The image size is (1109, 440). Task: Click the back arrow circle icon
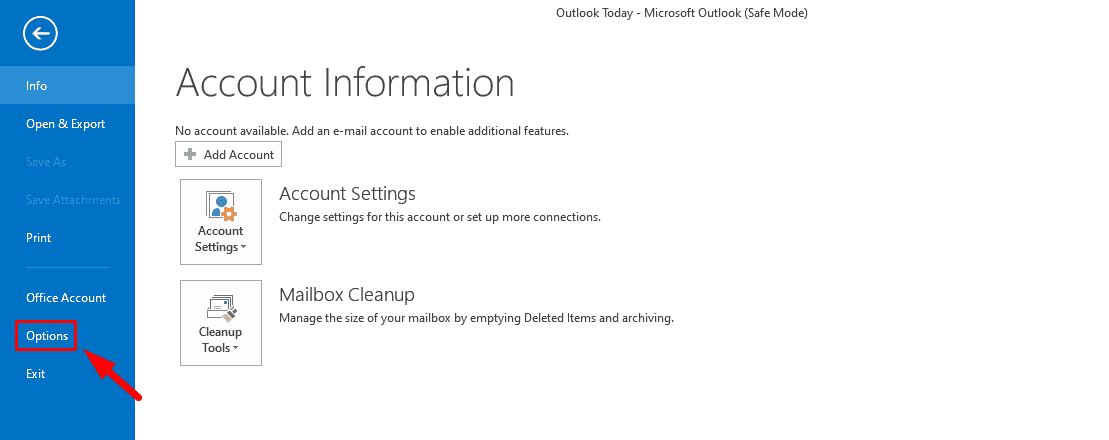pos(41,34)
